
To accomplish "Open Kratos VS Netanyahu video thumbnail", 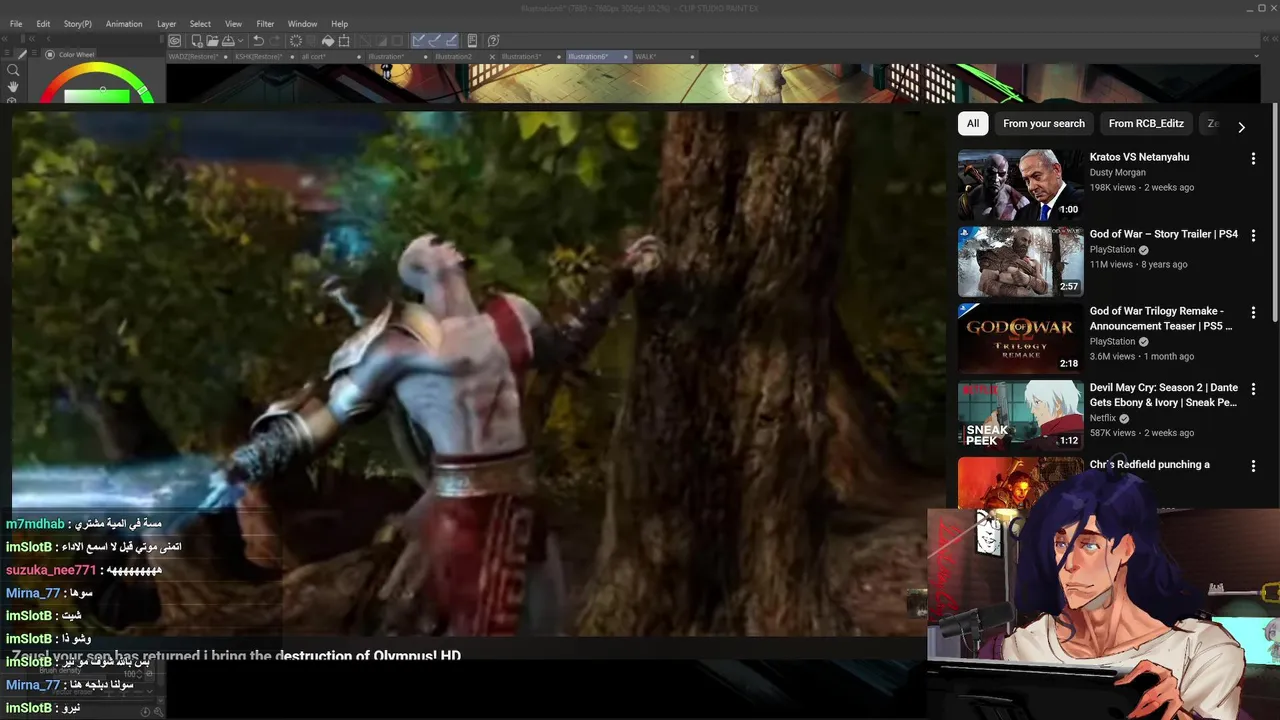I will click(1020, 185).
